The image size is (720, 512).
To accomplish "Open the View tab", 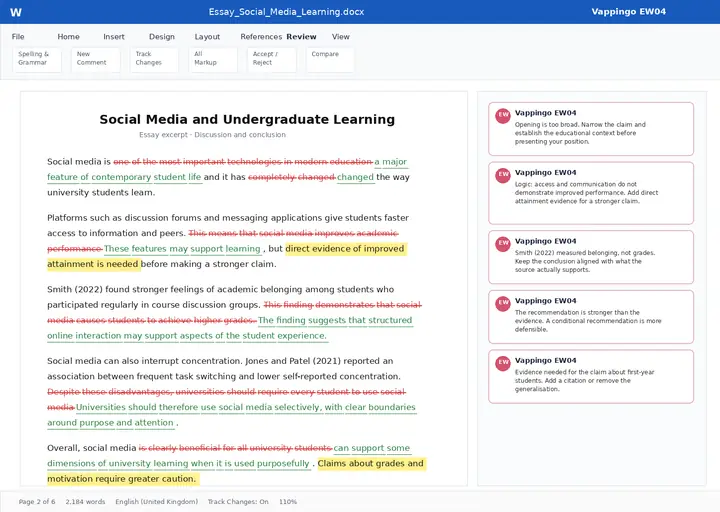I will point(341,37).
